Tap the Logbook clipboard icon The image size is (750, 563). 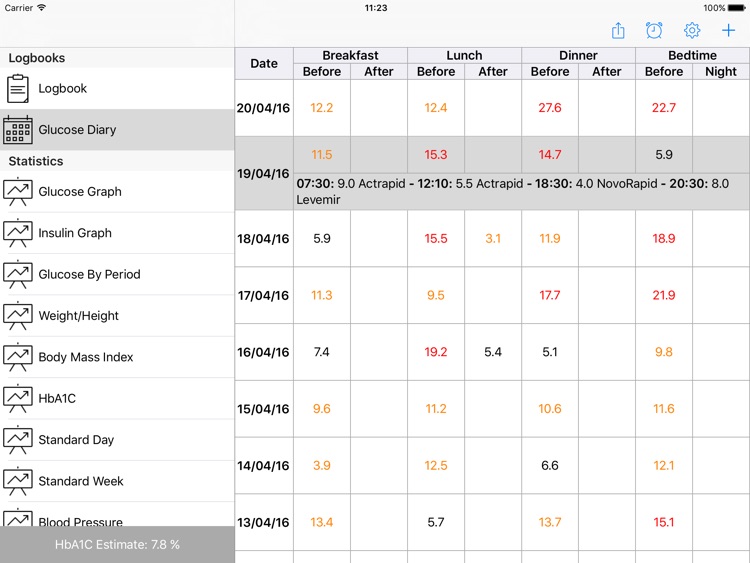(x=18, y=88)
